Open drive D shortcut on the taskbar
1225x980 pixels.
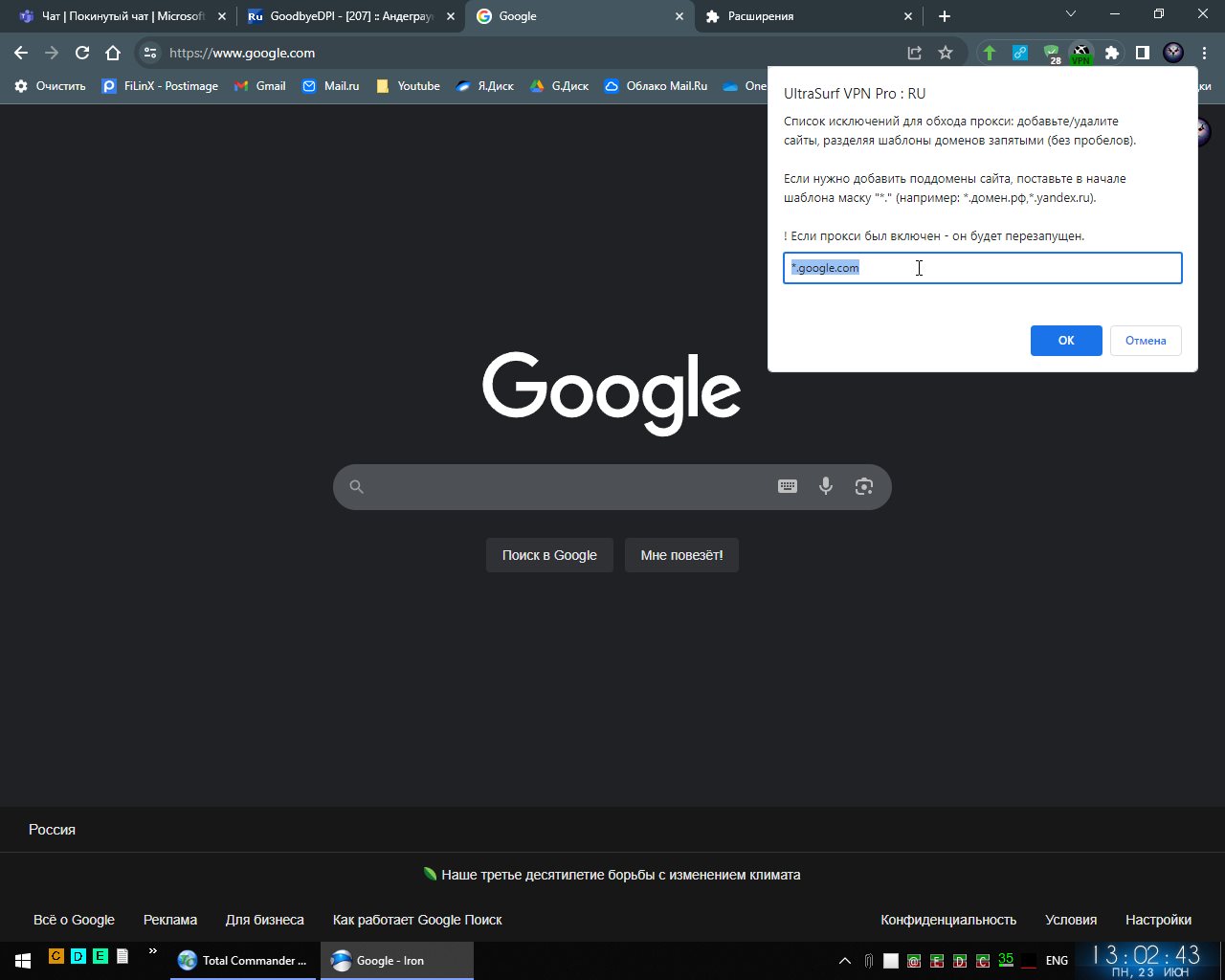click(x=78, y=956)
